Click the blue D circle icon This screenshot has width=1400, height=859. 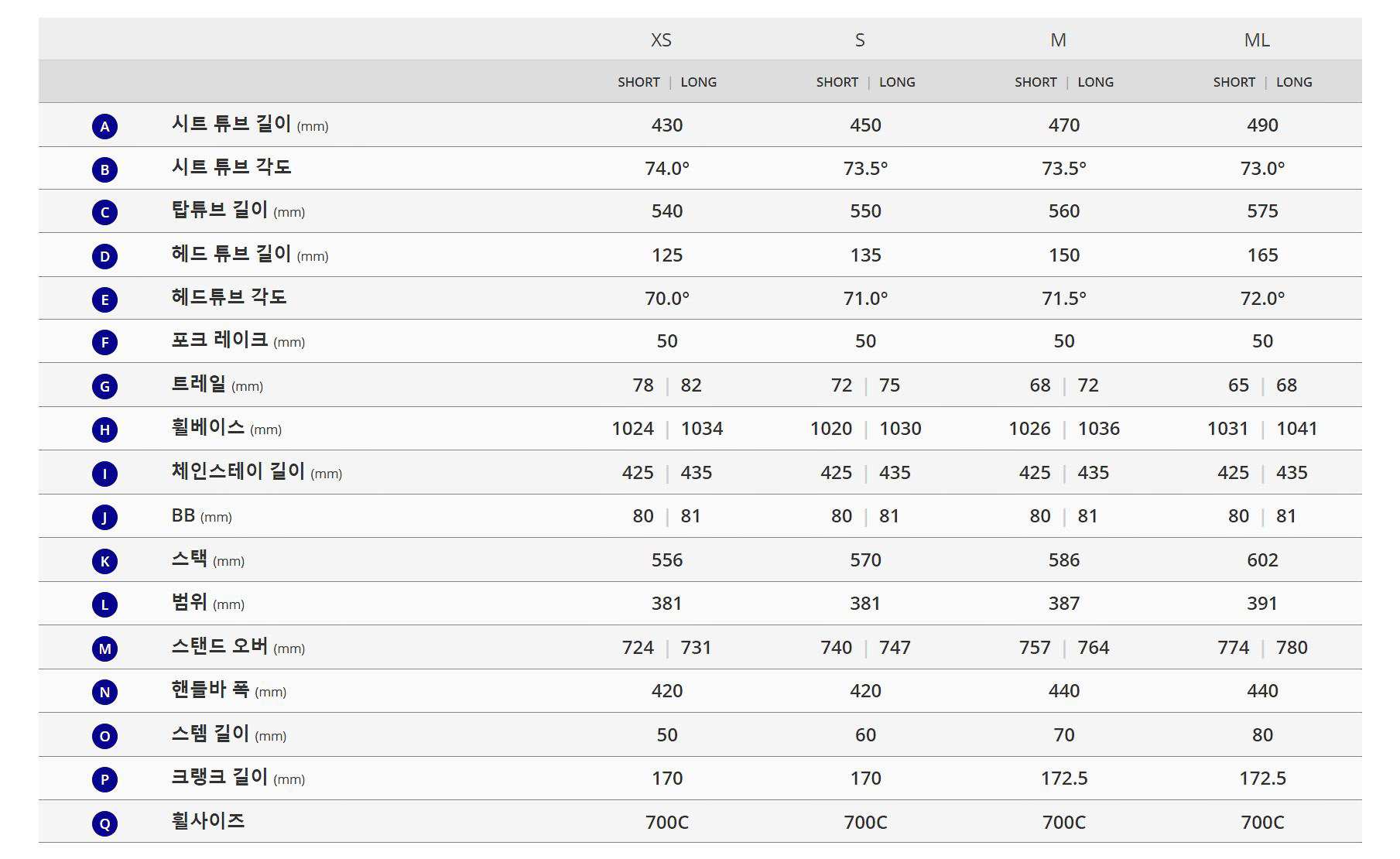(x=104, y=256)
